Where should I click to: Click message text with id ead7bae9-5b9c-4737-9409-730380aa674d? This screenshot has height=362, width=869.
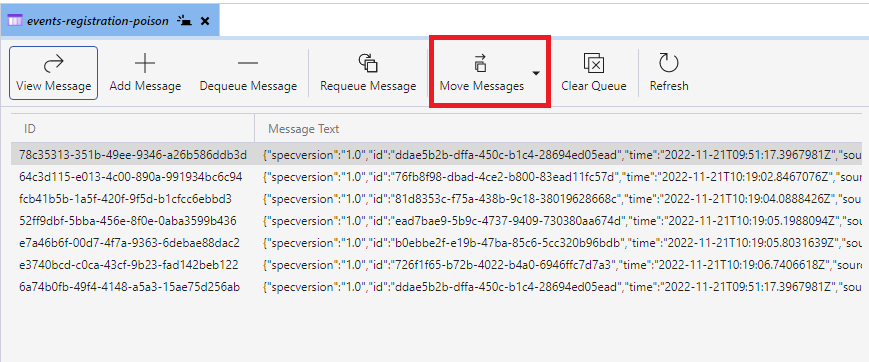tap(563, 221)
